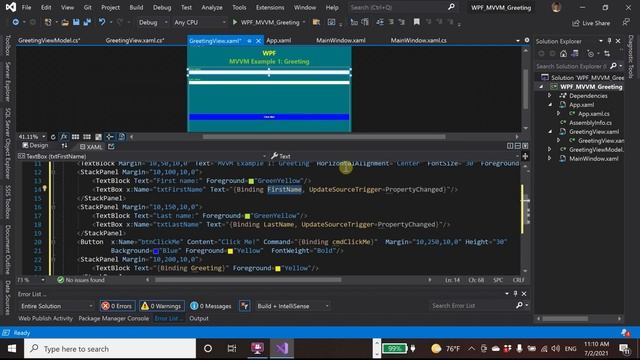Open the Any CPU platform dropdown

point(199,22)
